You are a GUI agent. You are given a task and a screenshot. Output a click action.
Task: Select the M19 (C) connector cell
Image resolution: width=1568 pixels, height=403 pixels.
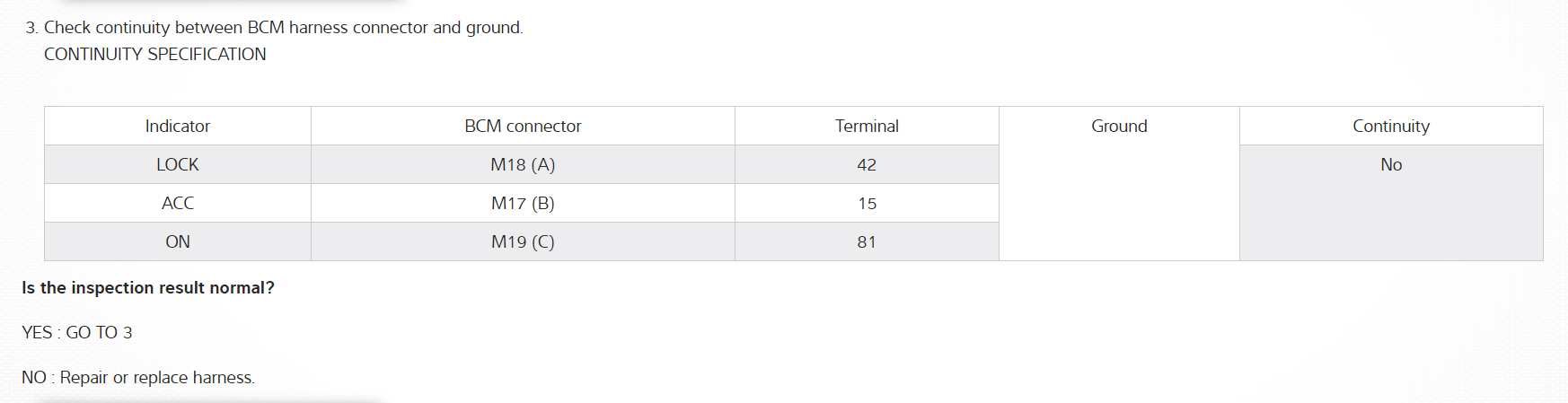(523, 242)
